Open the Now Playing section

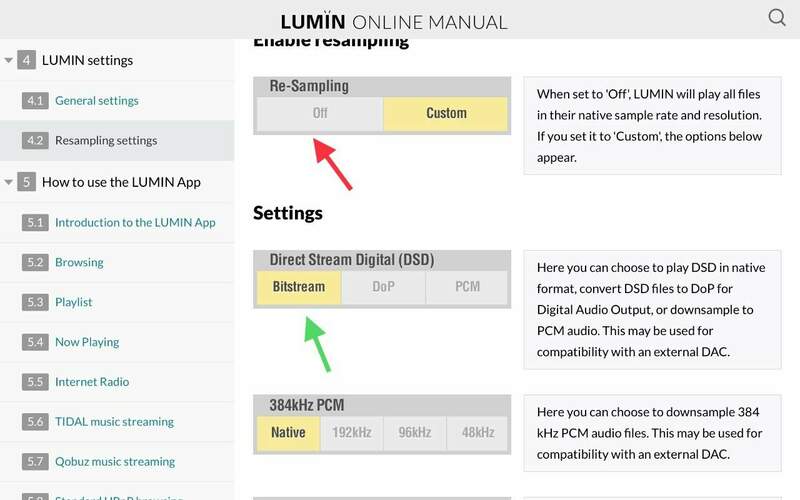pyautogui.click(x=87, y=342)
